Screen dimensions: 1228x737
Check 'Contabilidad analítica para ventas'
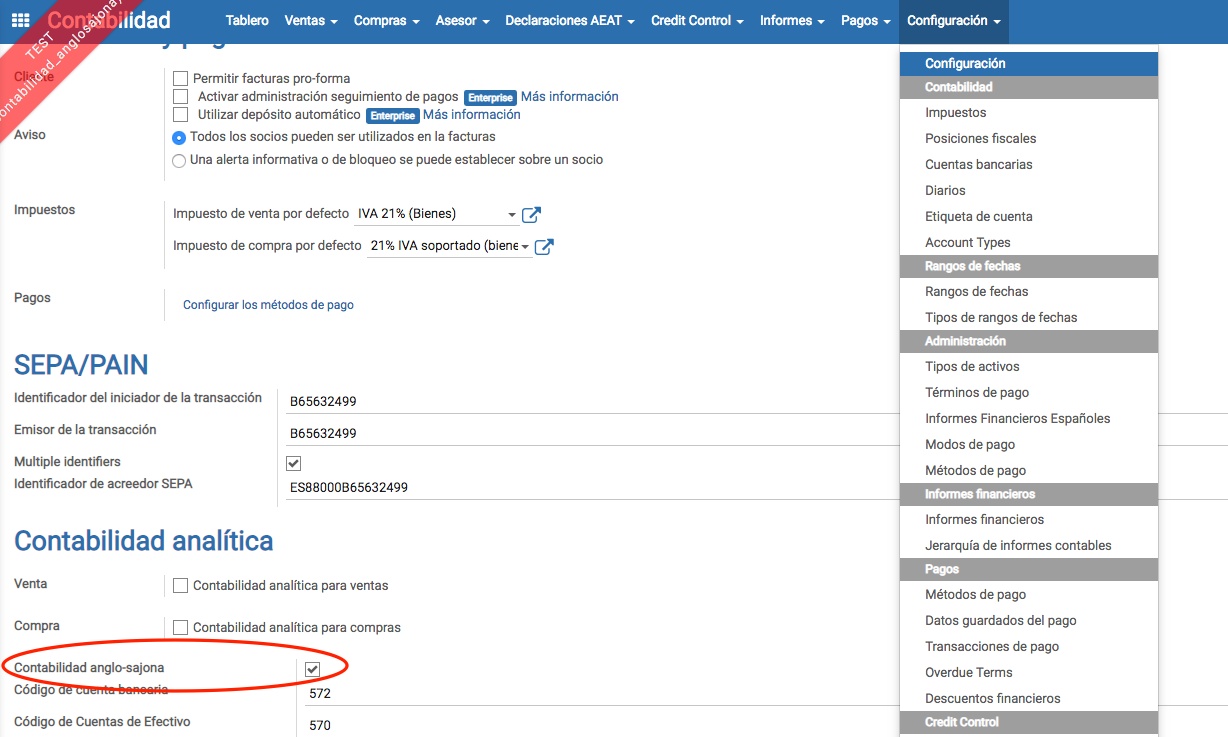coord(181,586)
